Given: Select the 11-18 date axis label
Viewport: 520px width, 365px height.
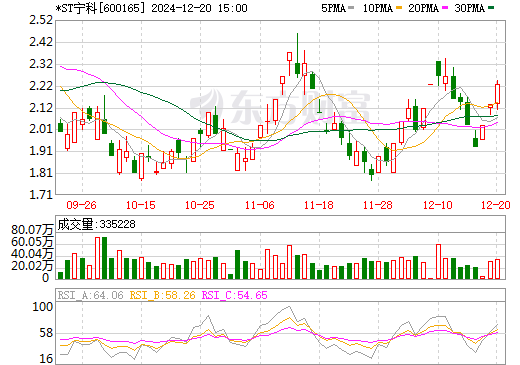Looking at the screenshot, I should [319, 205].
